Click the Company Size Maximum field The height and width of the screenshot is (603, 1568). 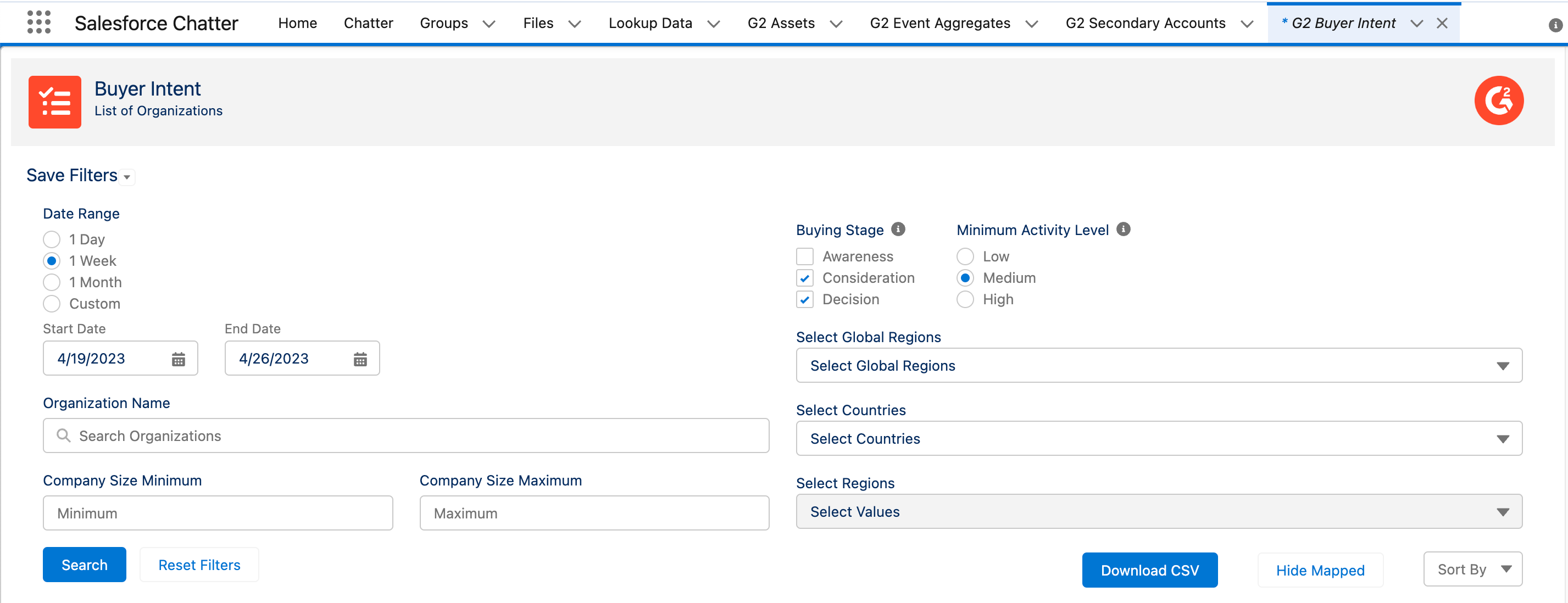[x=594, y=513]
